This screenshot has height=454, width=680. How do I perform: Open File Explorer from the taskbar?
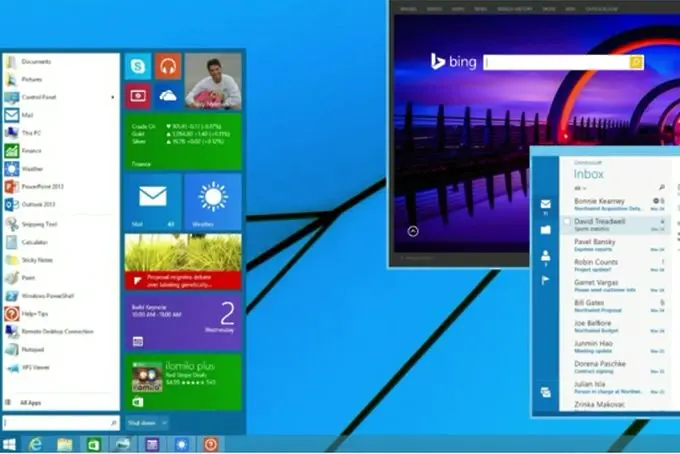point(65,444)
